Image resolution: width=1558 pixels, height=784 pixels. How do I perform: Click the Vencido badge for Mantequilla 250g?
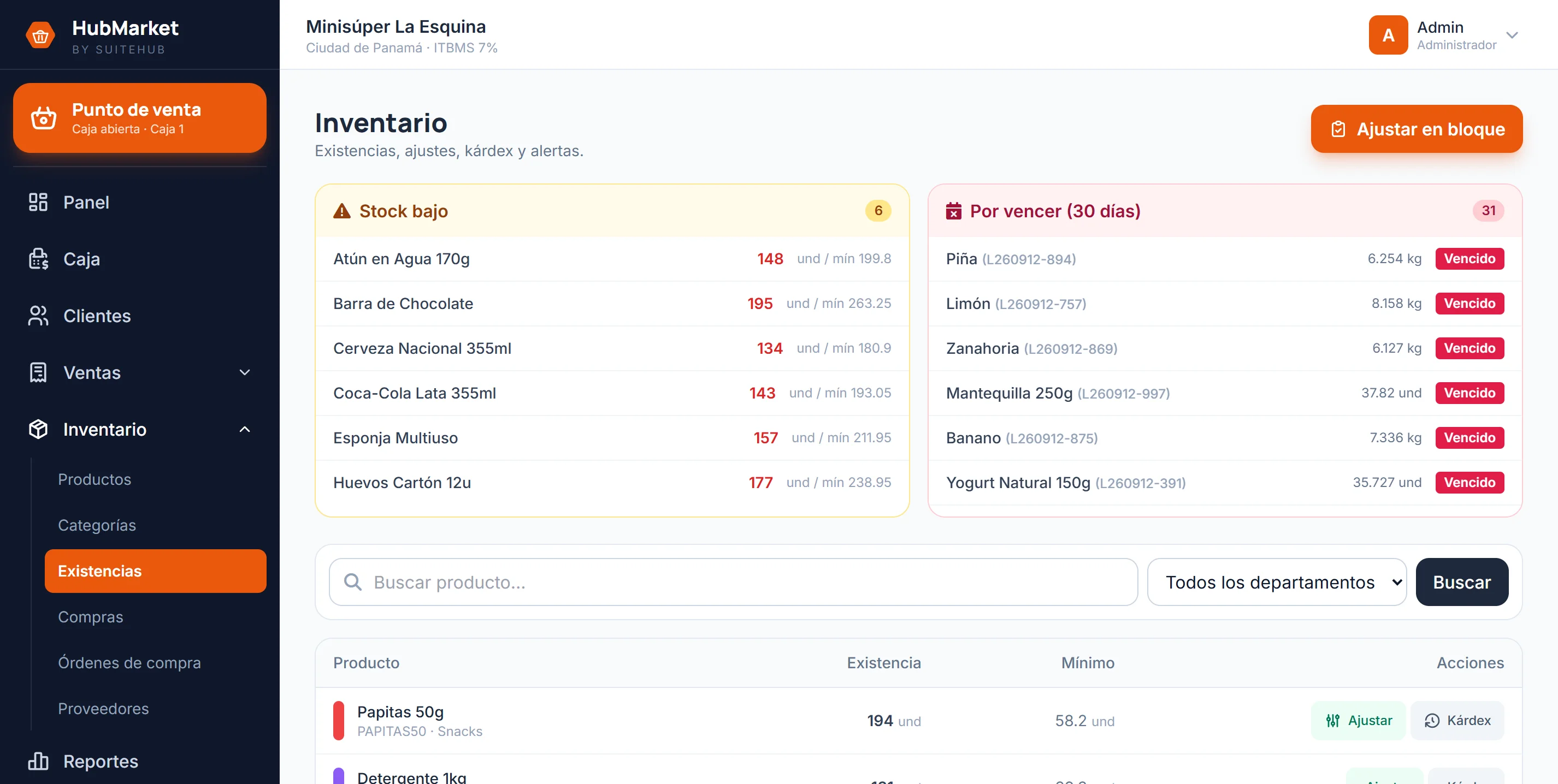tap(1470, 393)
